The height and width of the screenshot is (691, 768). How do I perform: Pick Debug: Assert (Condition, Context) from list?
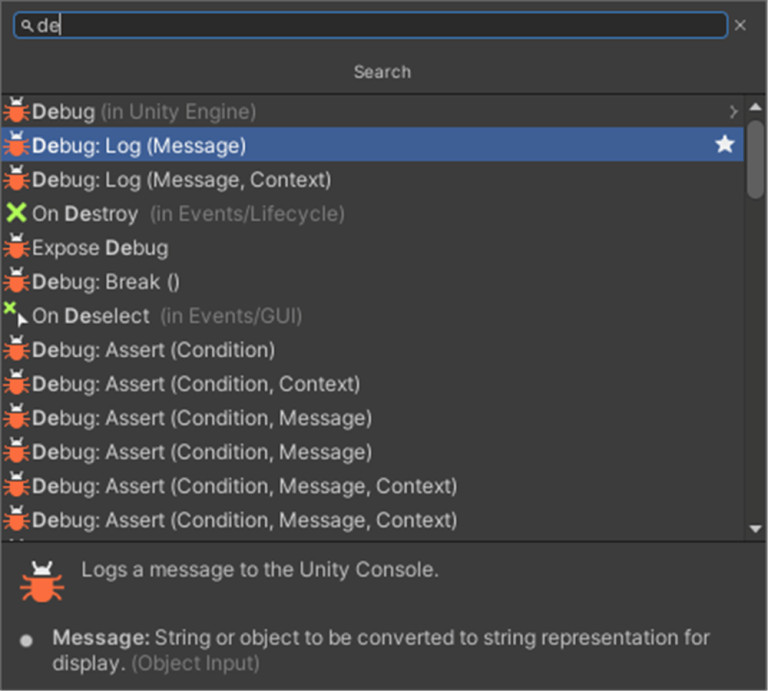click(195, 384)
